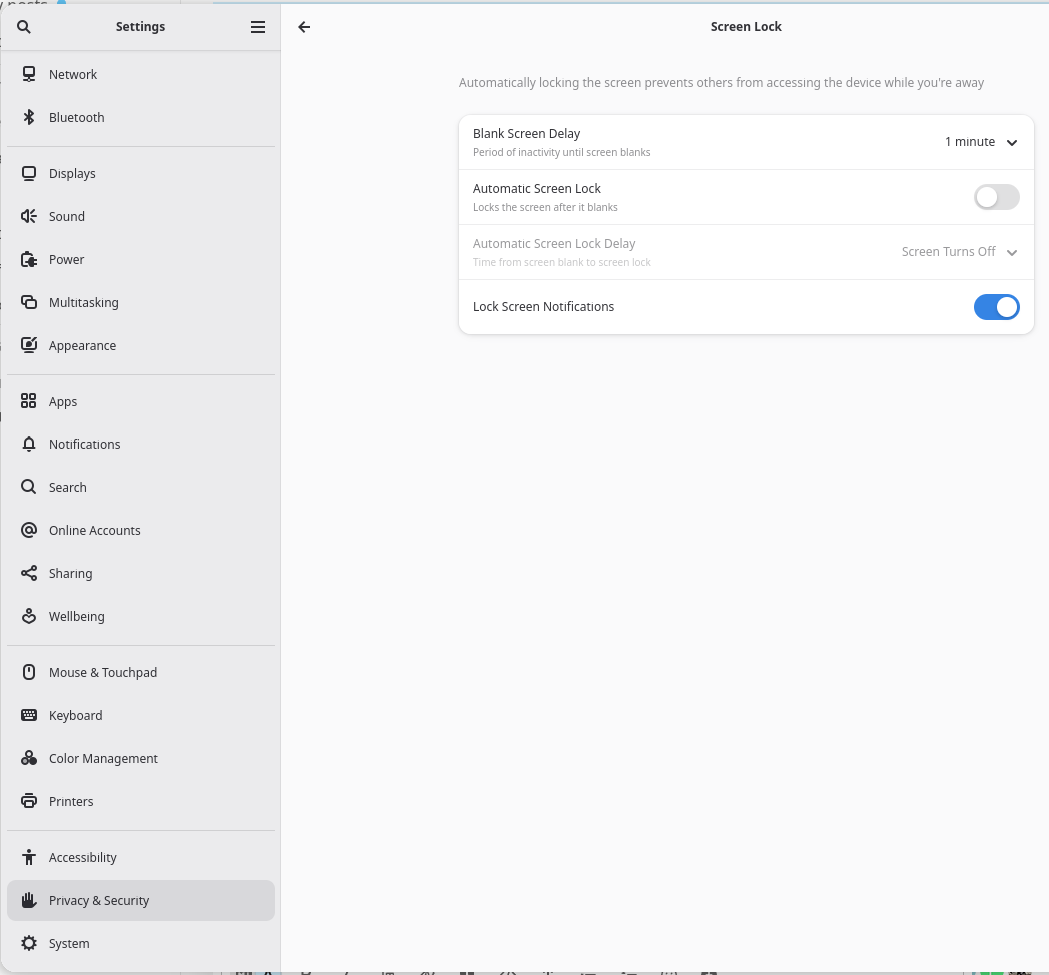Switch to Mouse & Touchpad settings
The image size is (1049, 975).
(102, 672)
